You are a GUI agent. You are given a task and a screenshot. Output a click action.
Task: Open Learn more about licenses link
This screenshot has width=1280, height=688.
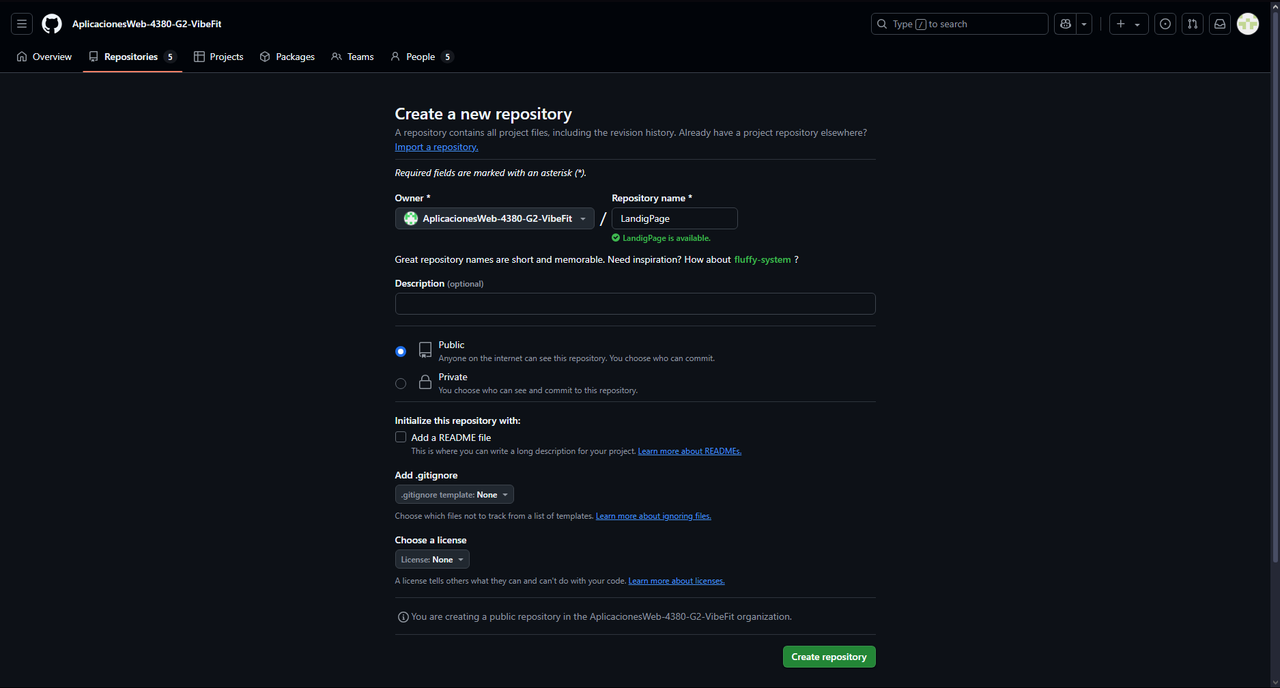coord(676,581)
